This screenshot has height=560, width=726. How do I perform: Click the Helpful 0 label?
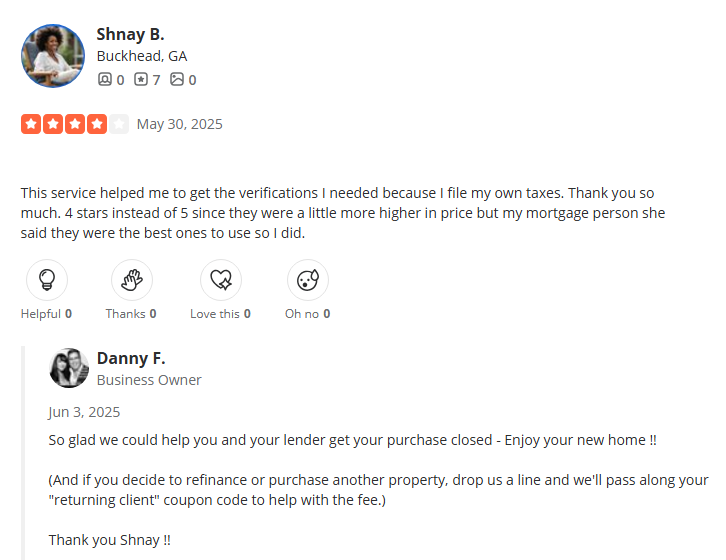point(46,314)
